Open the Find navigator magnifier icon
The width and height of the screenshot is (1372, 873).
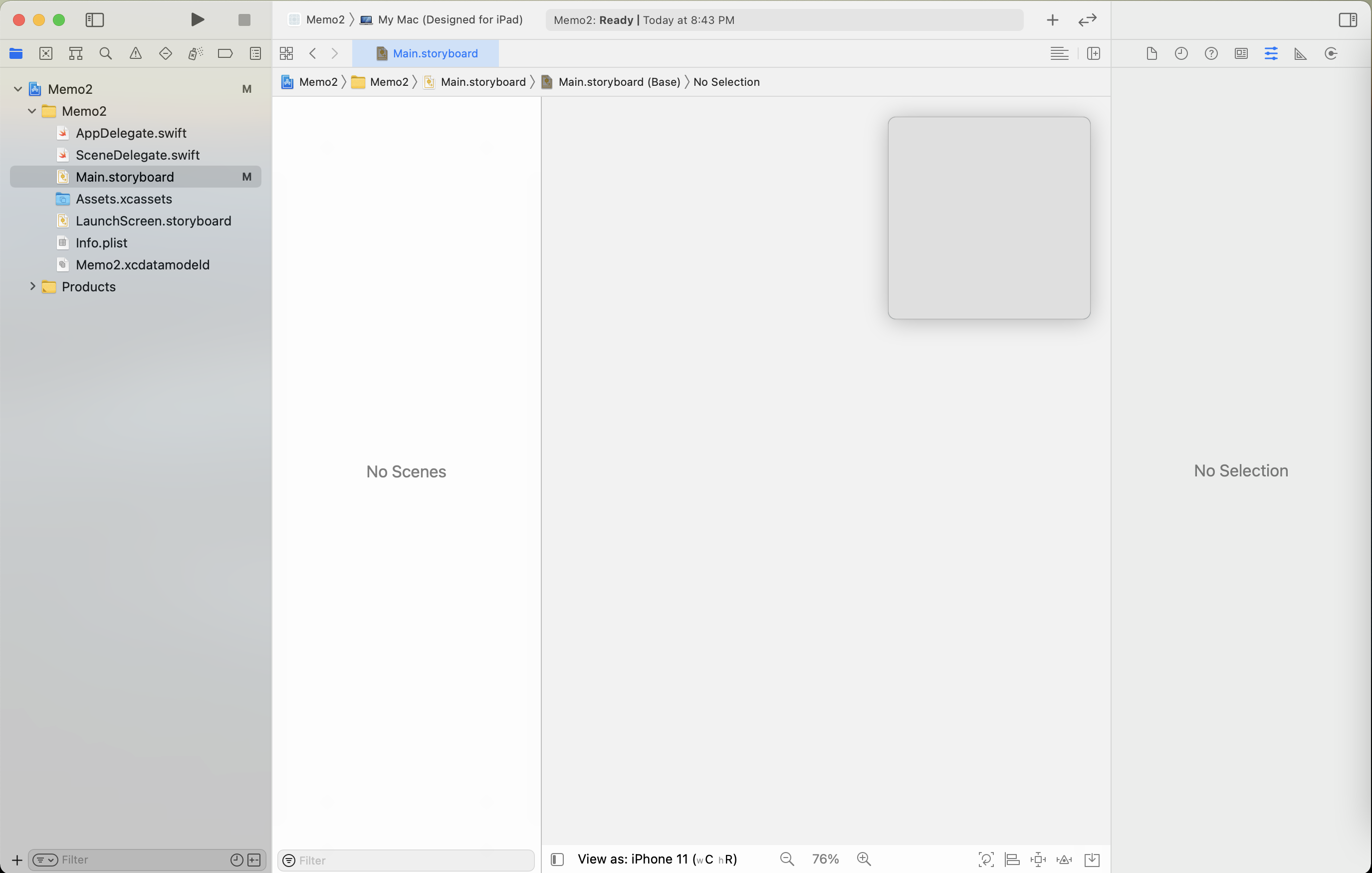(105, 53)
